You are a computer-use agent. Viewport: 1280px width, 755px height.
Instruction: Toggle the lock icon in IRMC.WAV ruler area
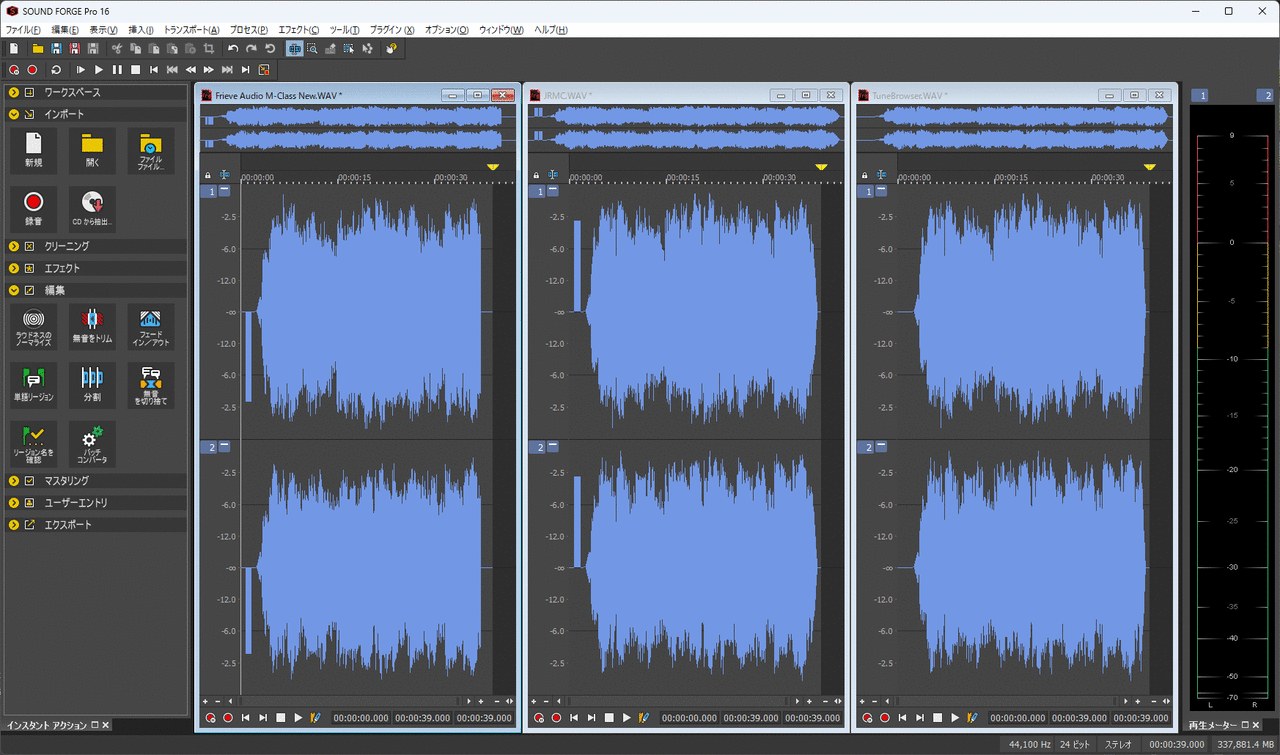[x=536, y=174]
